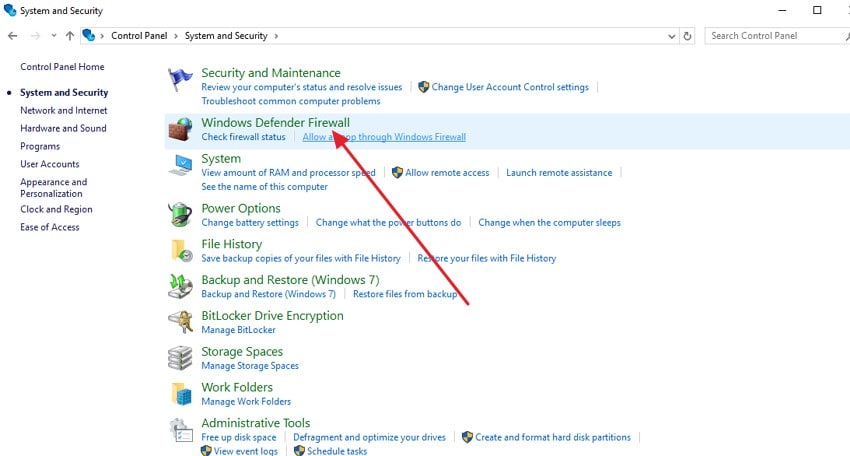850x456 pixels.
Task: Click Change User Account Control settings
Action: [x=510, y=87]
